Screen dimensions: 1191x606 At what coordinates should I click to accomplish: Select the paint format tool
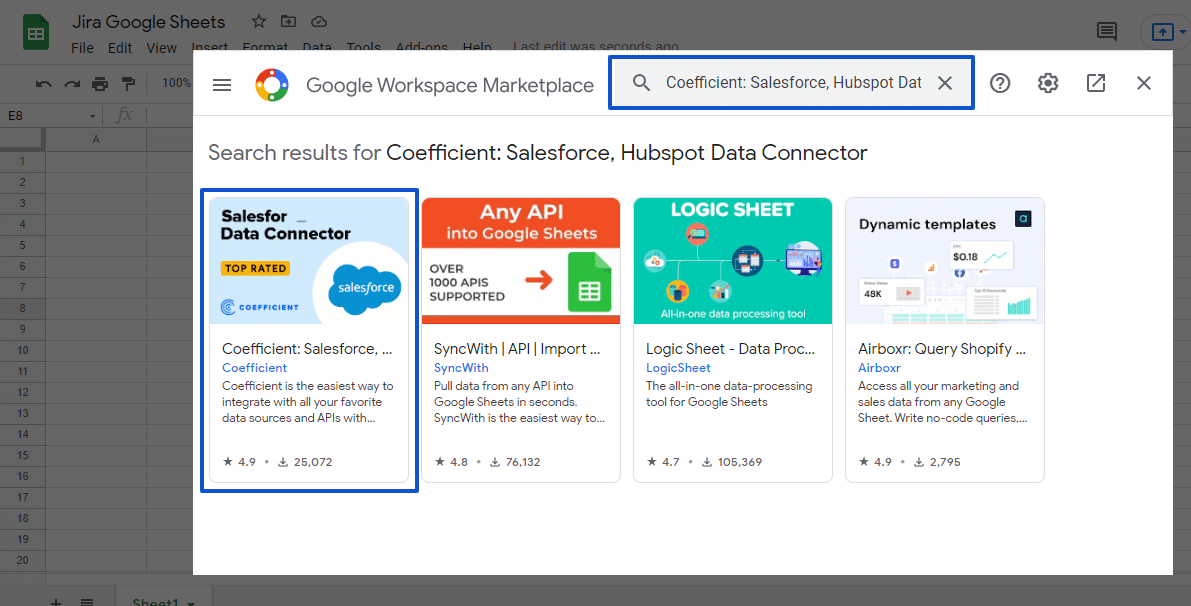128,84
